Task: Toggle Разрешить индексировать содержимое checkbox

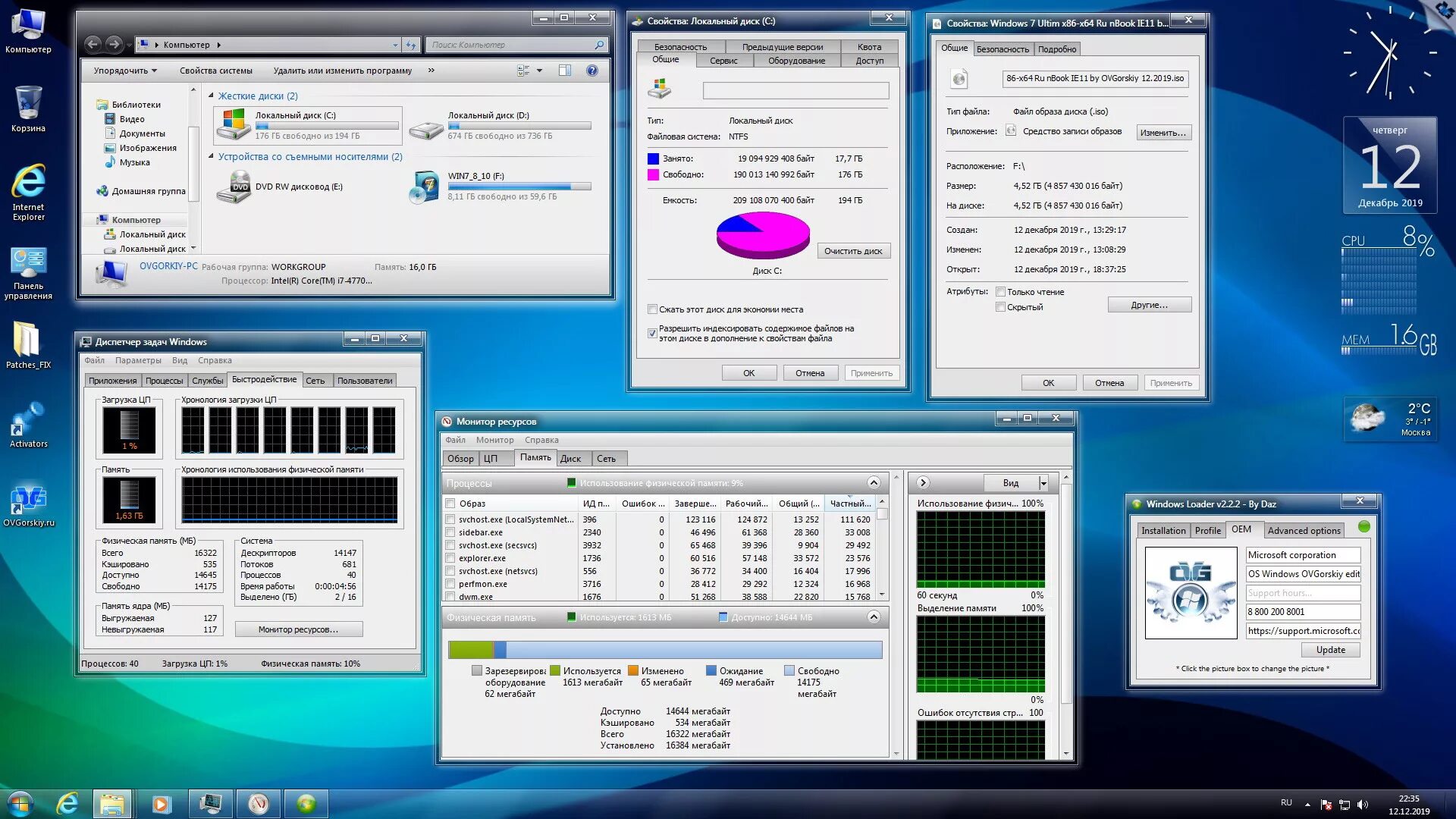Action: click(x=652, y=333)
